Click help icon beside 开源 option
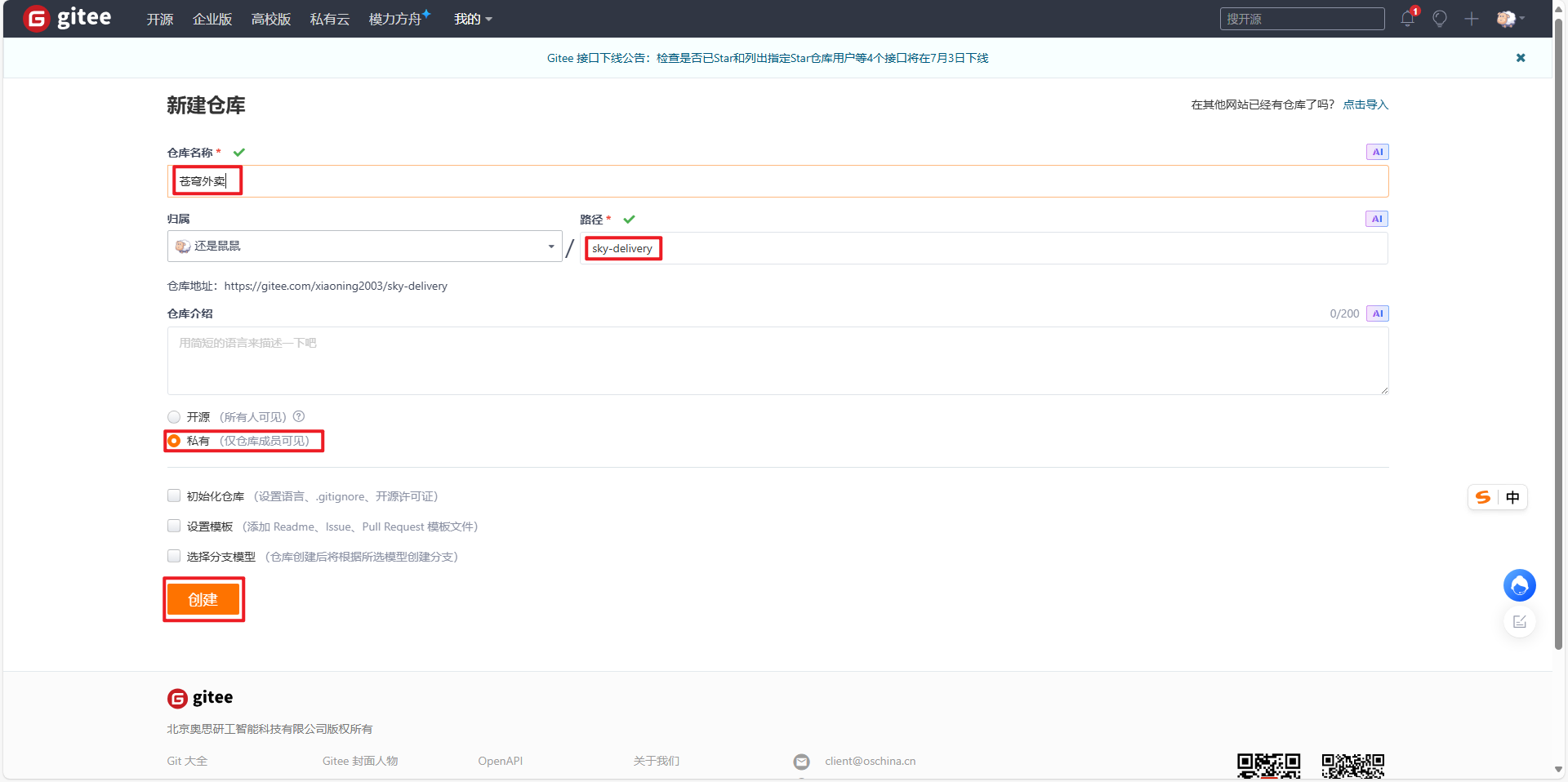Viewport: 1568px width, 782px height. [299, 416]
